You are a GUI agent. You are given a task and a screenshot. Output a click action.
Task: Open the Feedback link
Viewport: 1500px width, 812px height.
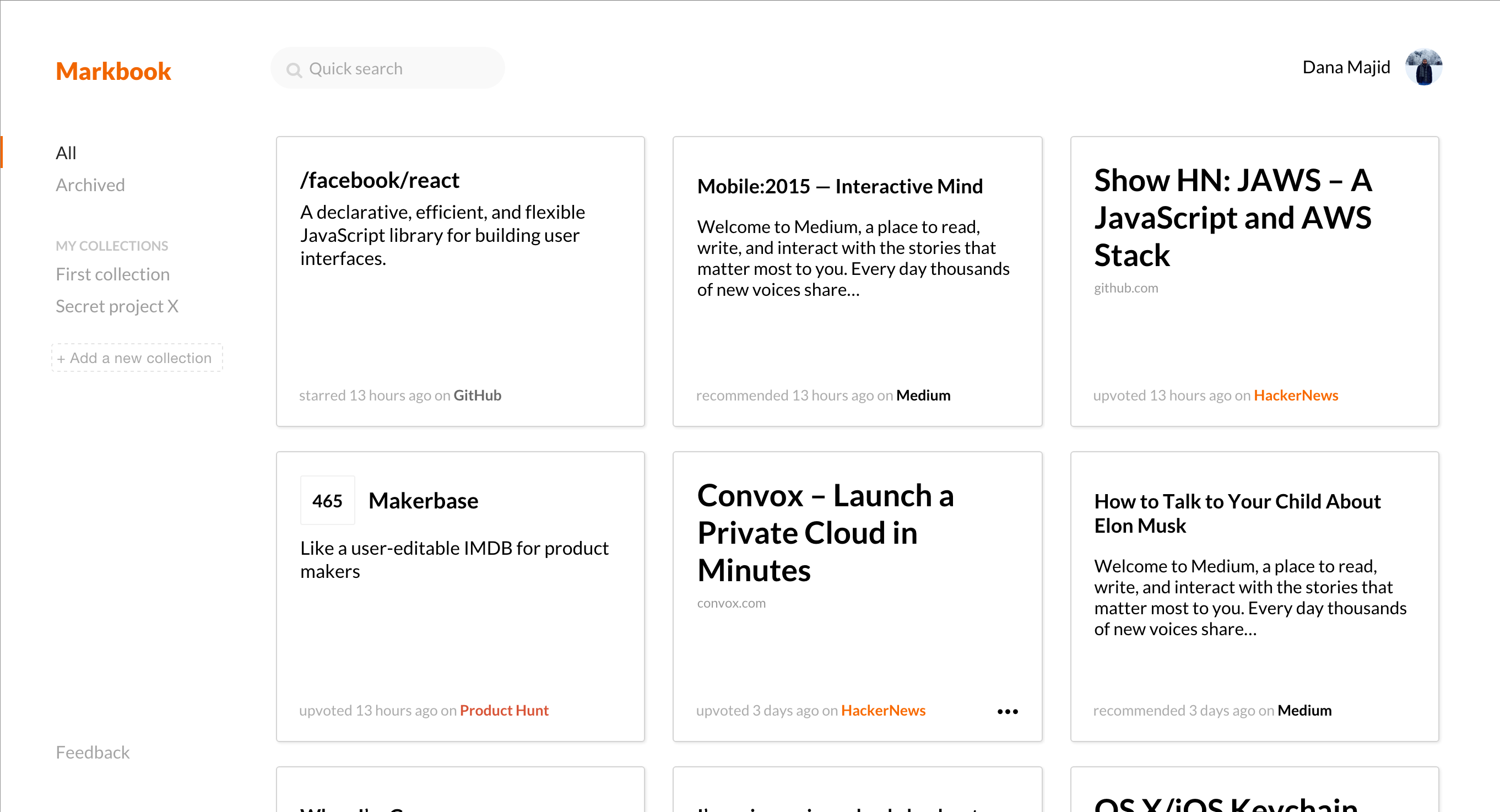pos(93,752)
